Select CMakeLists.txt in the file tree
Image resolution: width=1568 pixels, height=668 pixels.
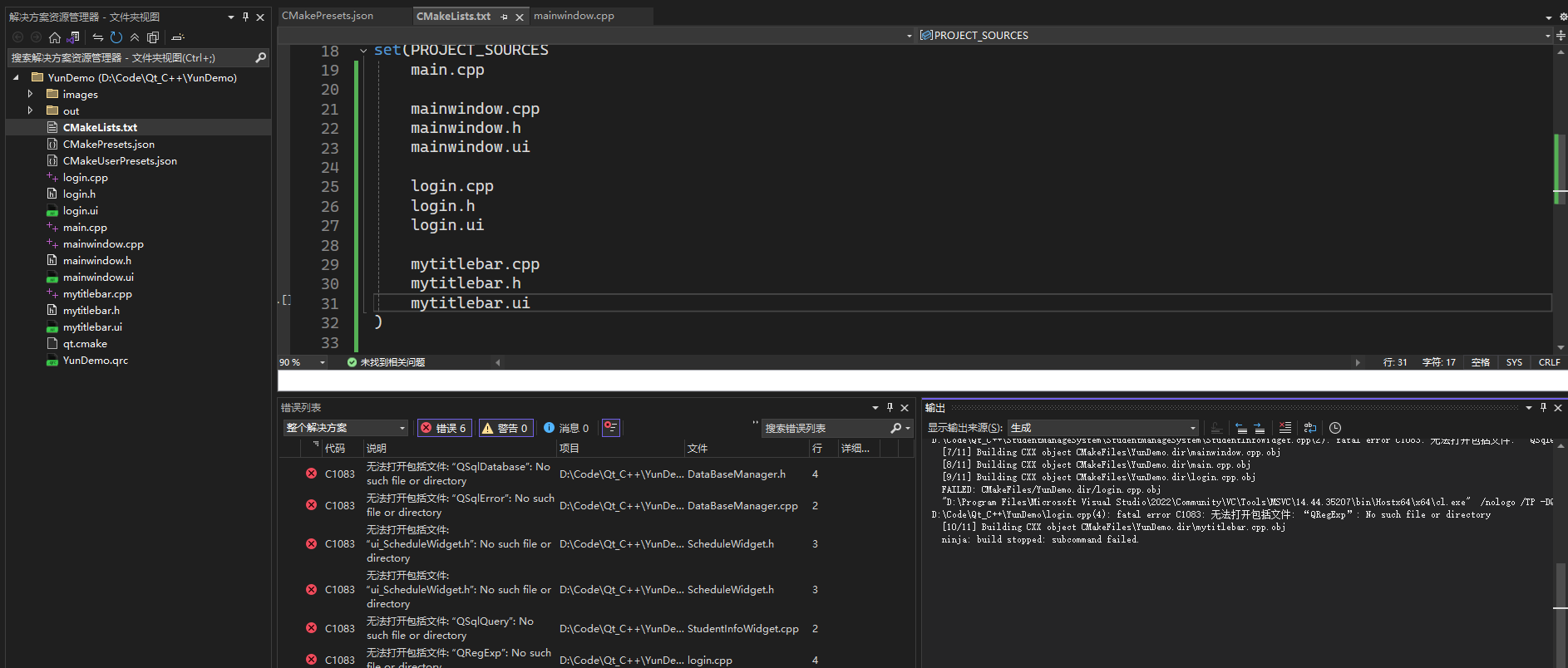[100, 127]
